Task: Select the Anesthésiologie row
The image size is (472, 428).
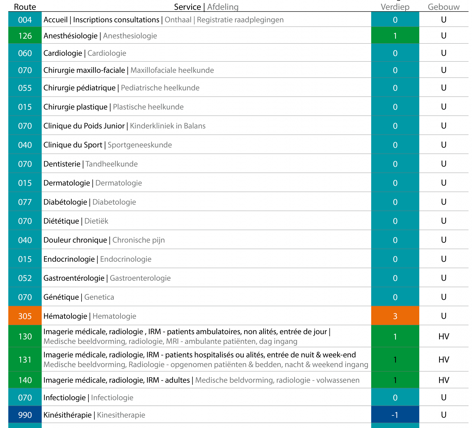Action: 238,36
